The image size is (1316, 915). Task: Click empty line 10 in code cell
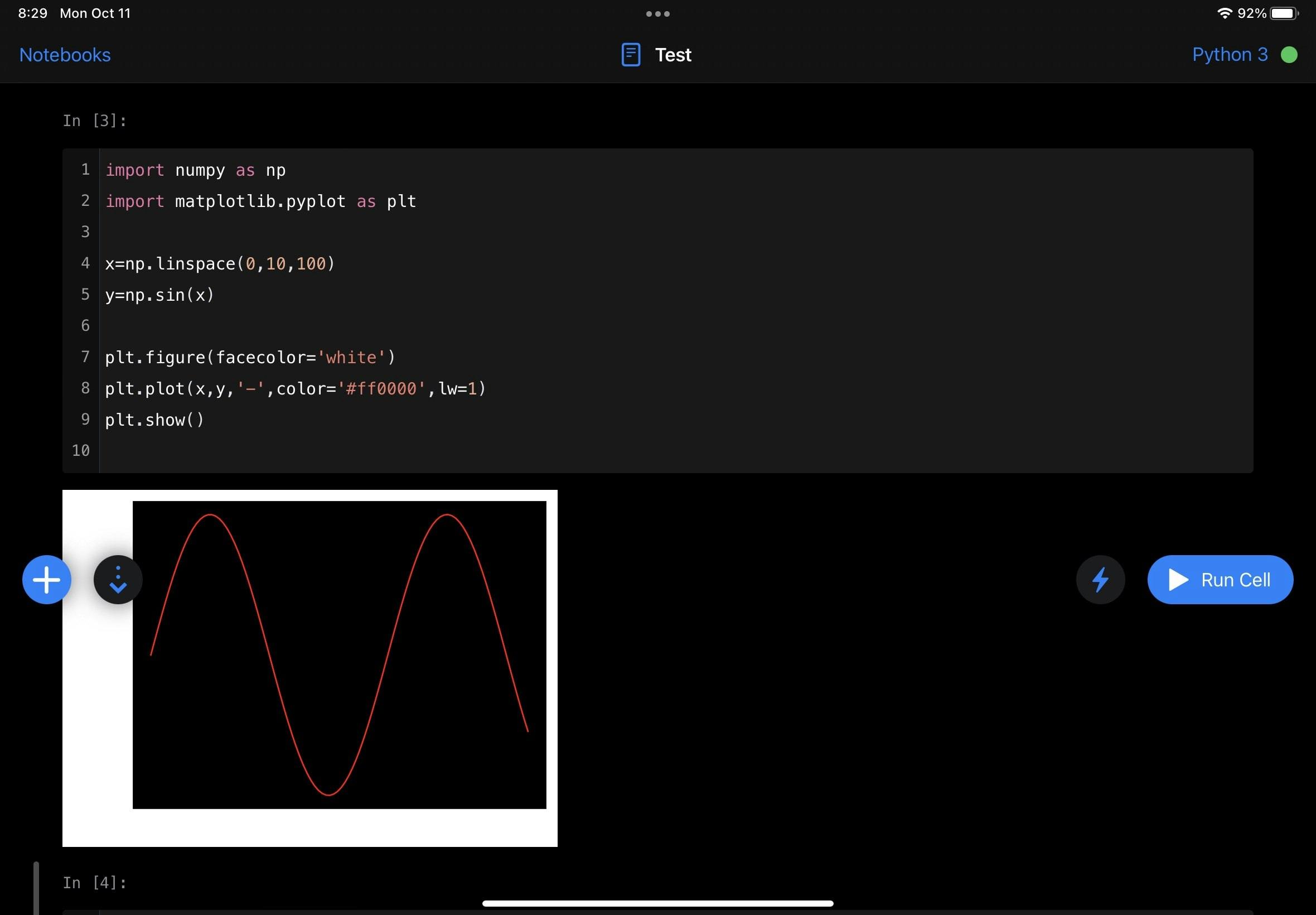tap(343, 451)
